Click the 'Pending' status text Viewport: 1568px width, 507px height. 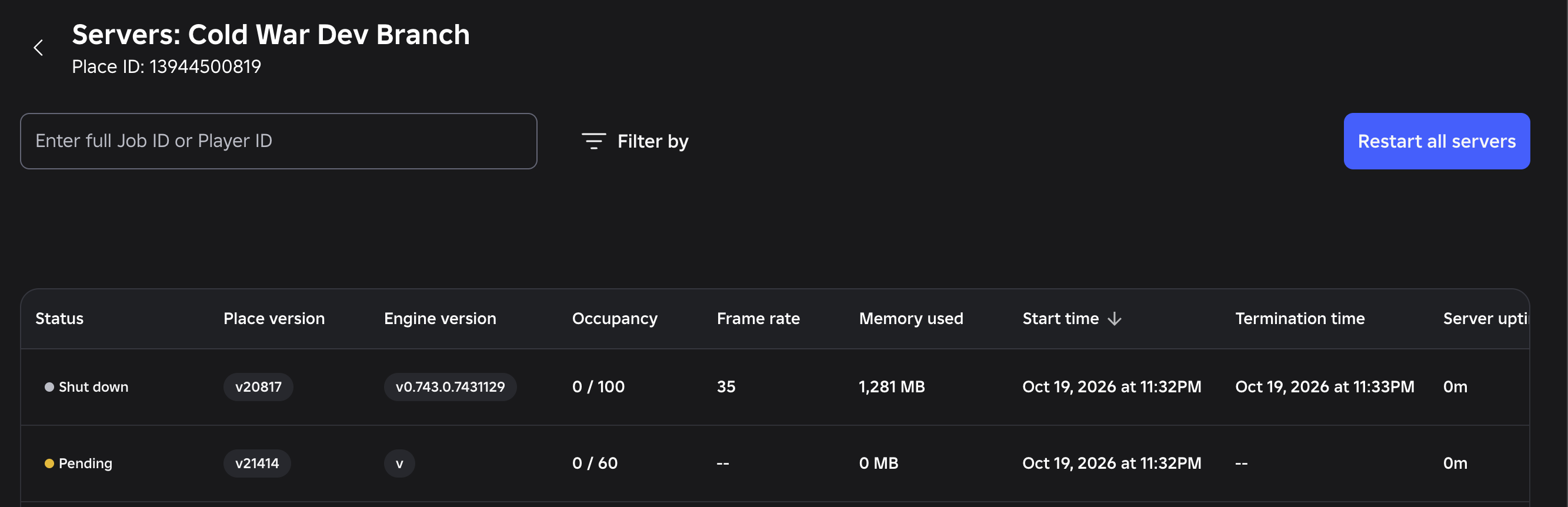pyautogui.click(x=86, y=464)
